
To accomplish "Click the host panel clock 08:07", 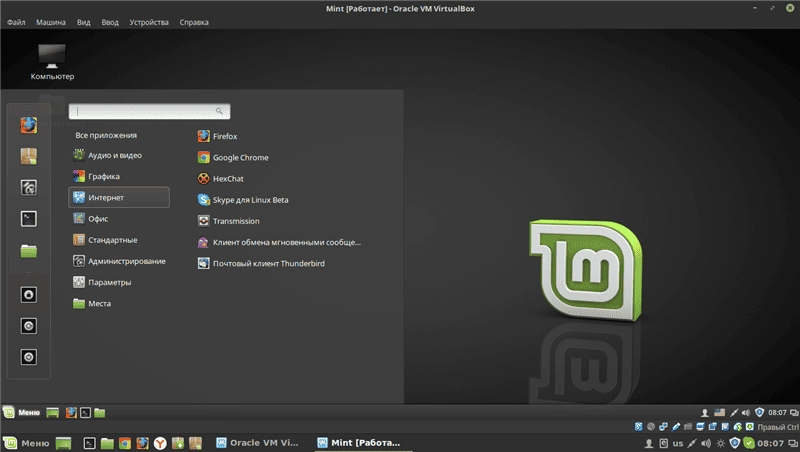I will pos(770,443).
